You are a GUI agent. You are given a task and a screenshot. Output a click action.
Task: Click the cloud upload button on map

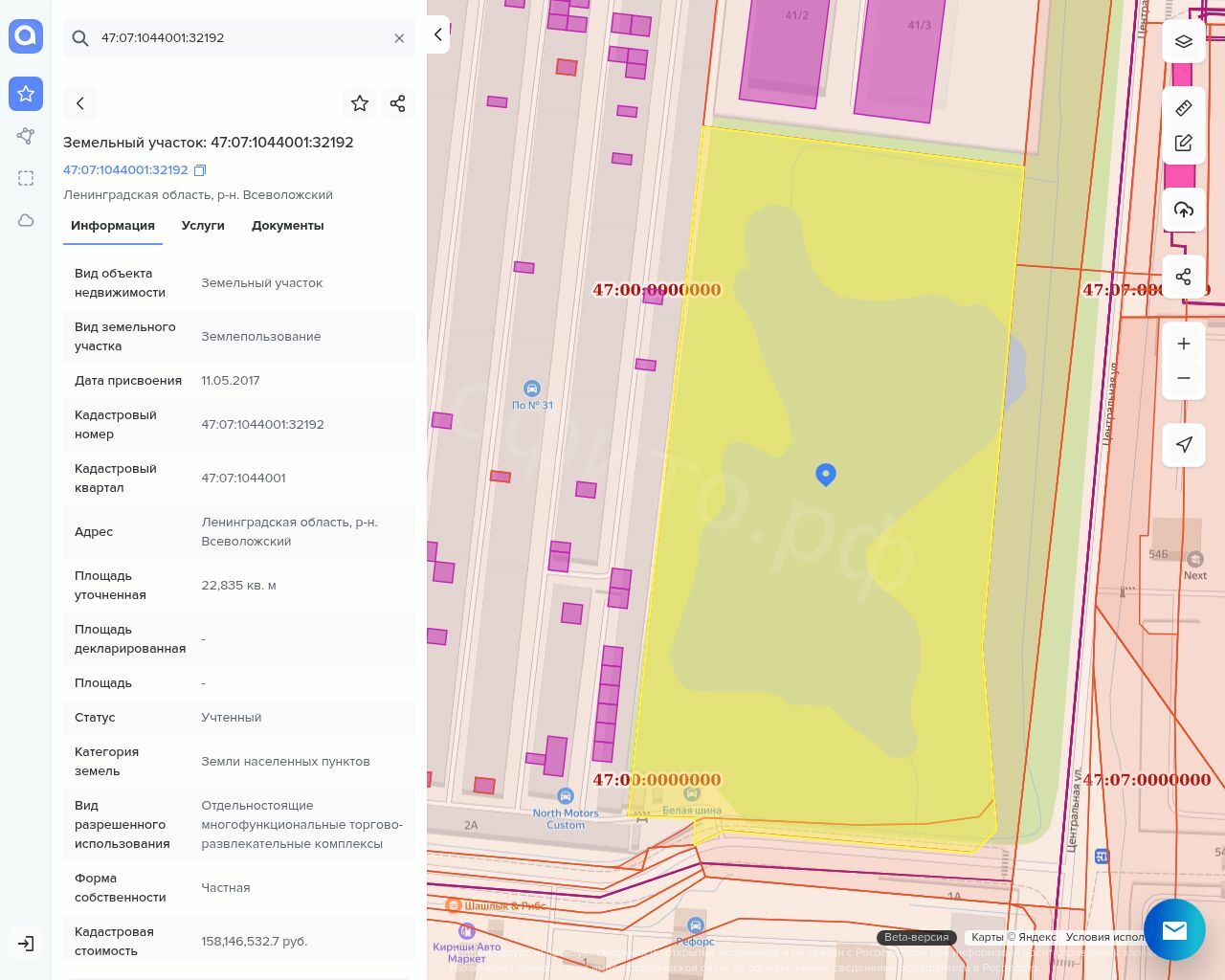(1184, 210)
